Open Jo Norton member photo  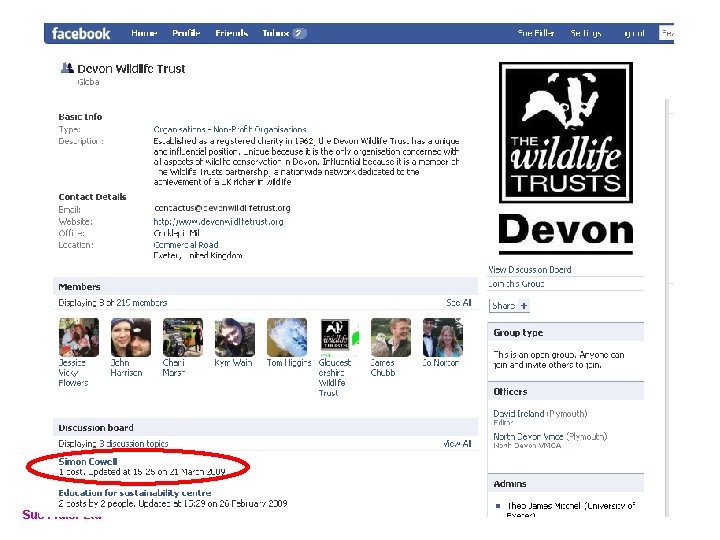443,338
